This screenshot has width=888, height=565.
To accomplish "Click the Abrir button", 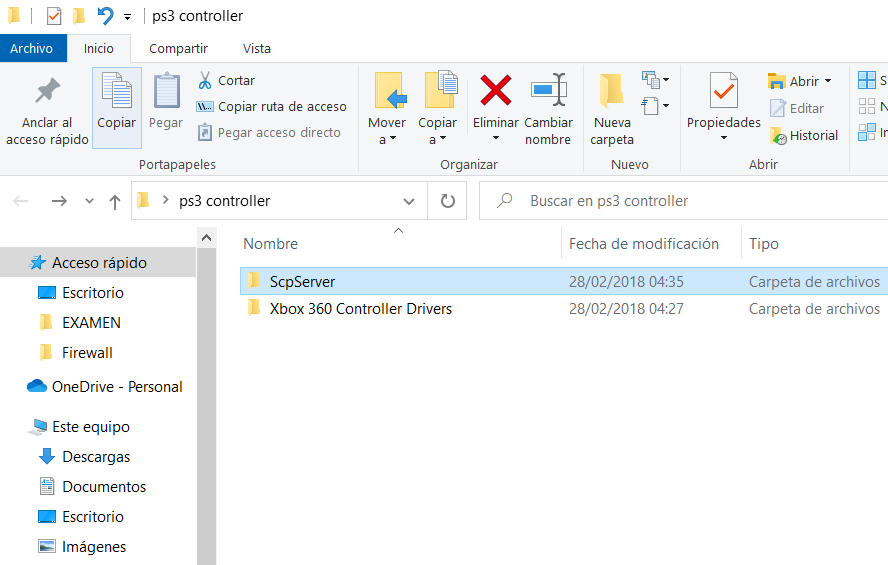I will 793,81.
